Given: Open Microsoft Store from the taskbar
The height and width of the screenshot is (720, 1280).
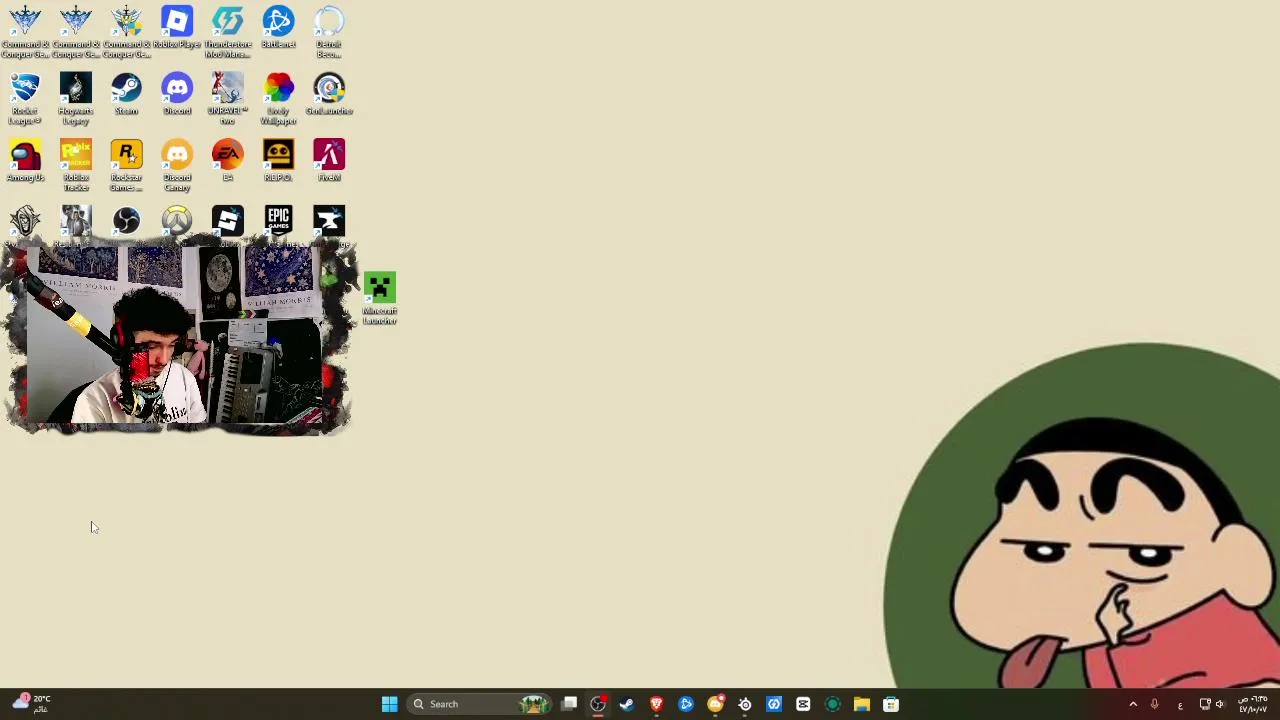Looking at the screenshot, I should [x=891, y=704].
